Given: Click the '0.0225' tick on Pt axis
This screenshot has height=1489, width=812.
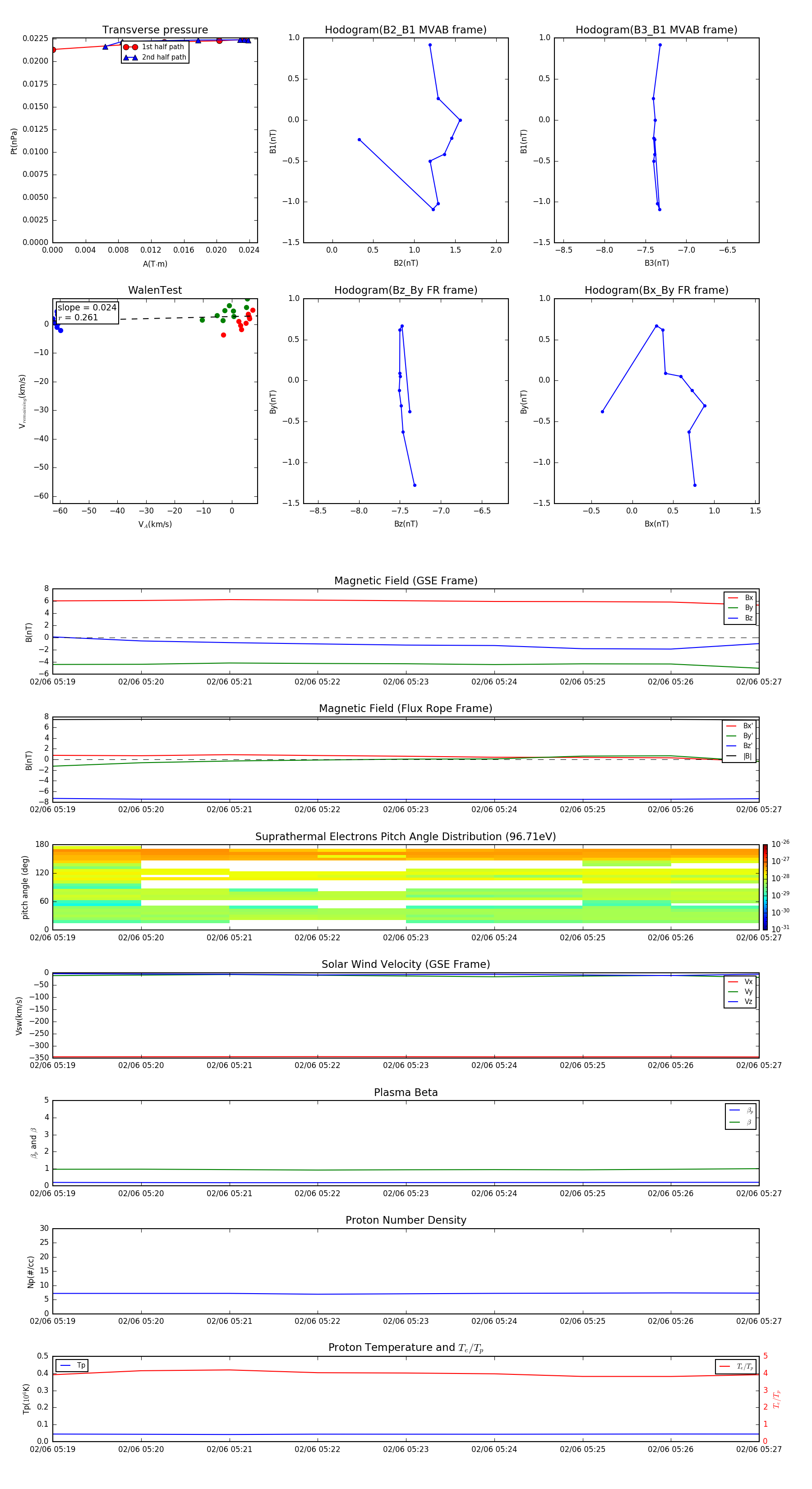Looking at the screenshot, I should (35, 38).
